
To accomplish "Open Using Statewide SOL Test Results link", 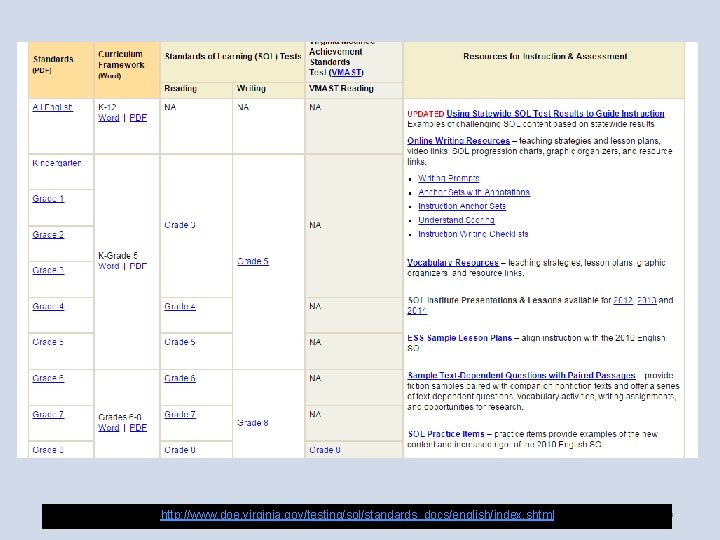I will click(555, 113).
